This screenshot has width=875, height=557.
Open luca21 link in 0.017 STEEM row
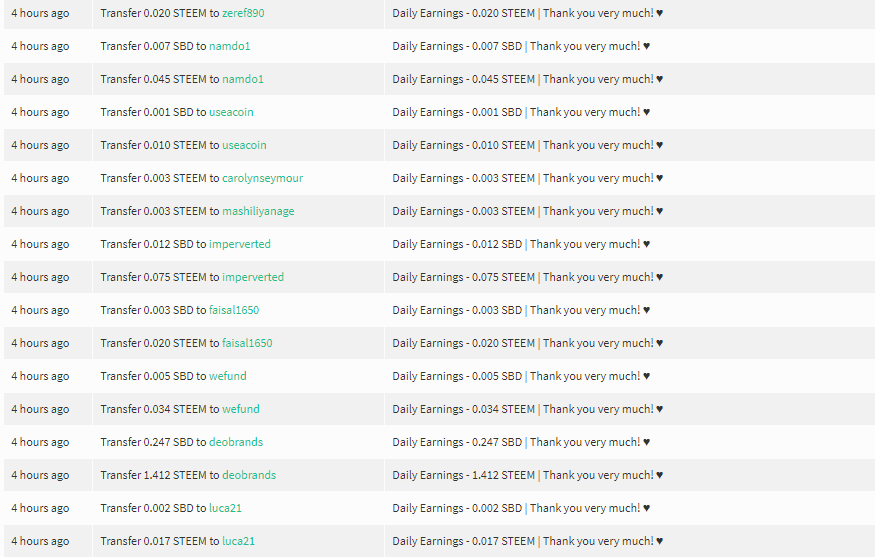click(238, 540)
